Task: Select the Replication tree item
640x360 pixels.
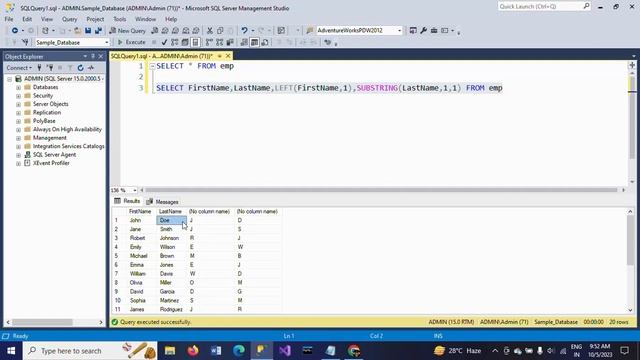Action: [x=47, y=113]
